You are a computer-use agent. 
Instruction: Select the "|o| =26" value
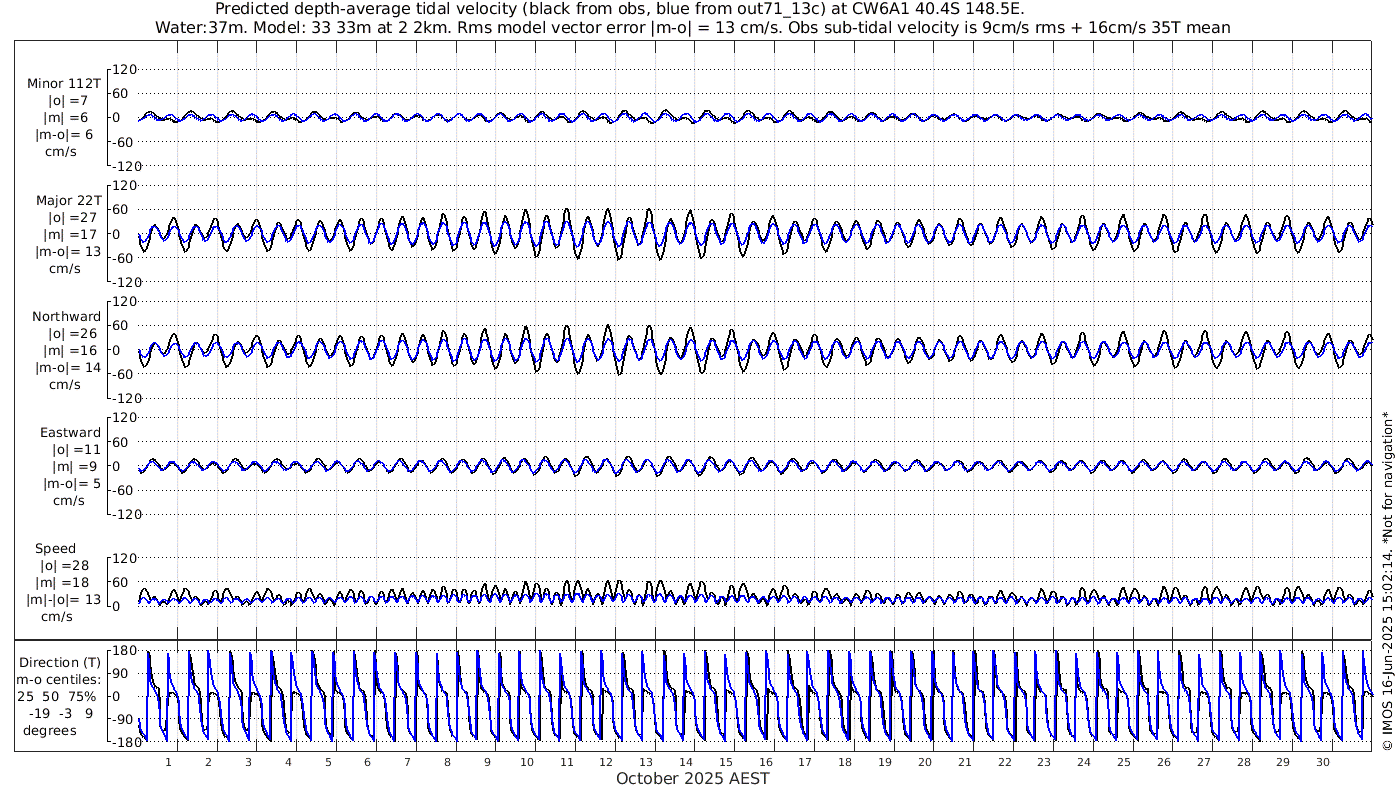73,333
